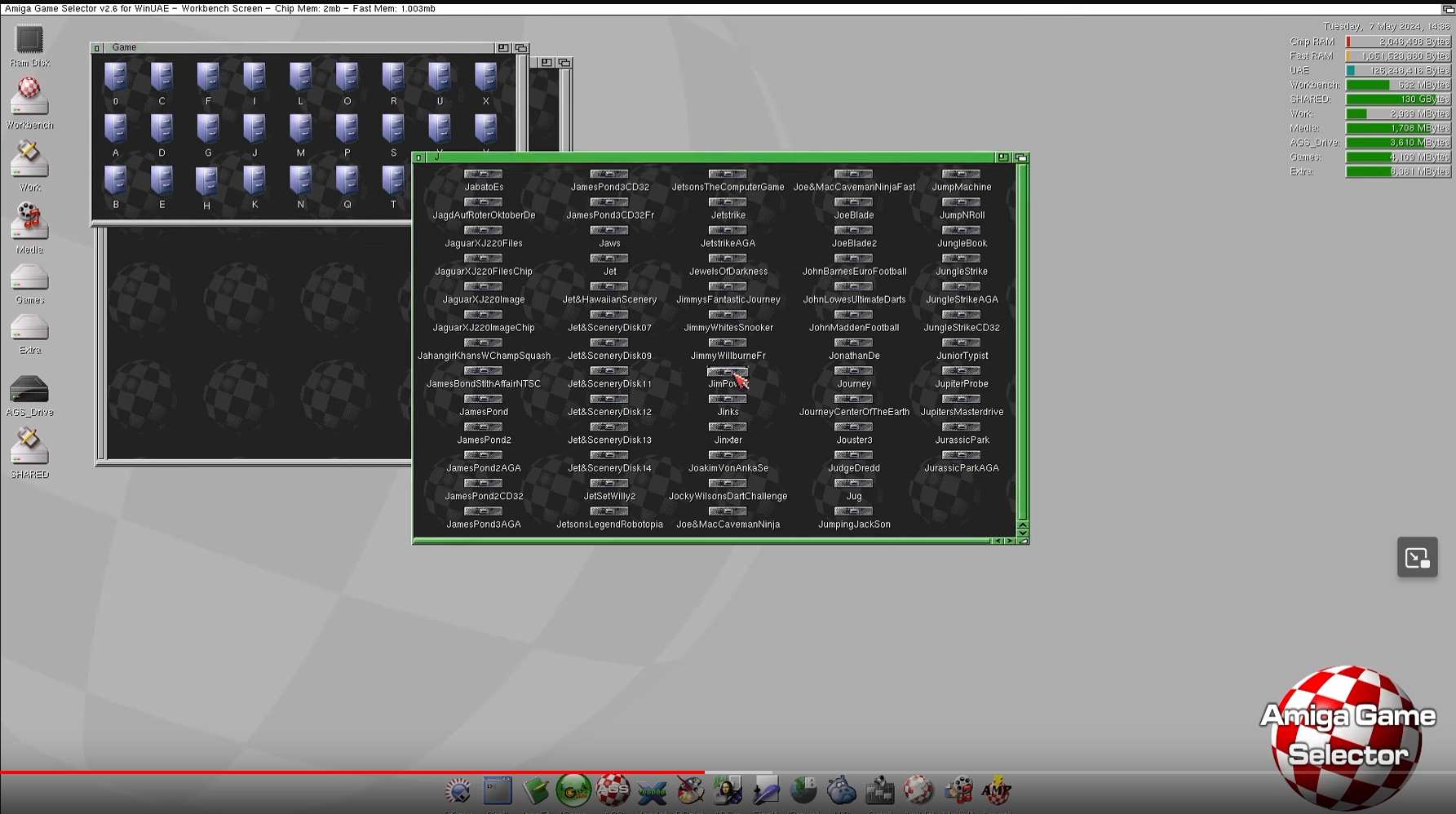This screenshot has width=1456, height=814.
Task: Click the picture-in-picture overlay button
Action: coord(1417,558)
